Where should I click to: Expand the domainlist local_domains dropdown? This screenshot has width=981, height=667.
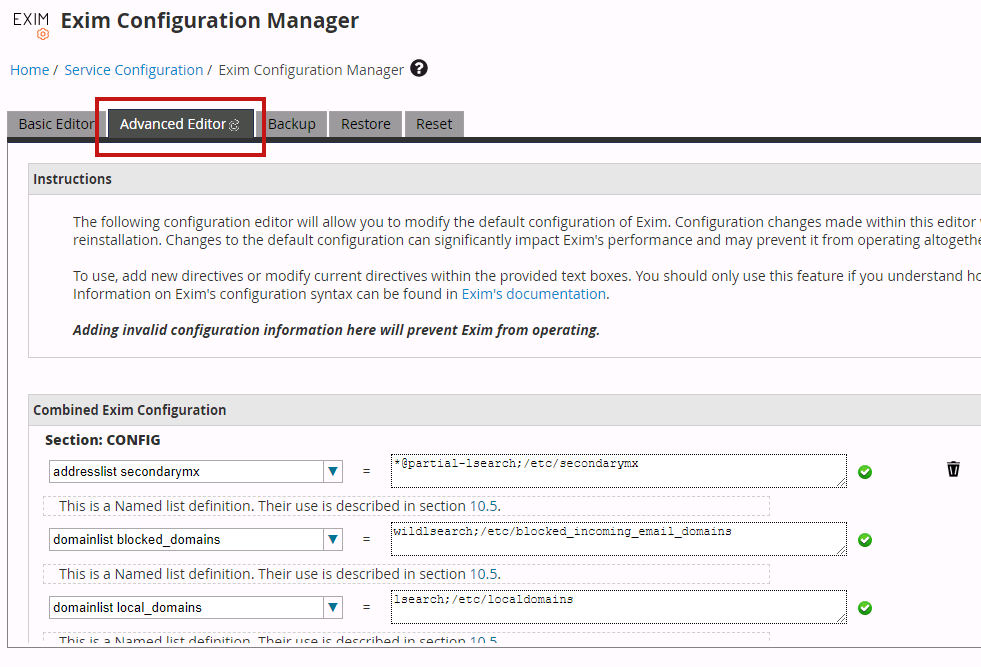[333, 608]
